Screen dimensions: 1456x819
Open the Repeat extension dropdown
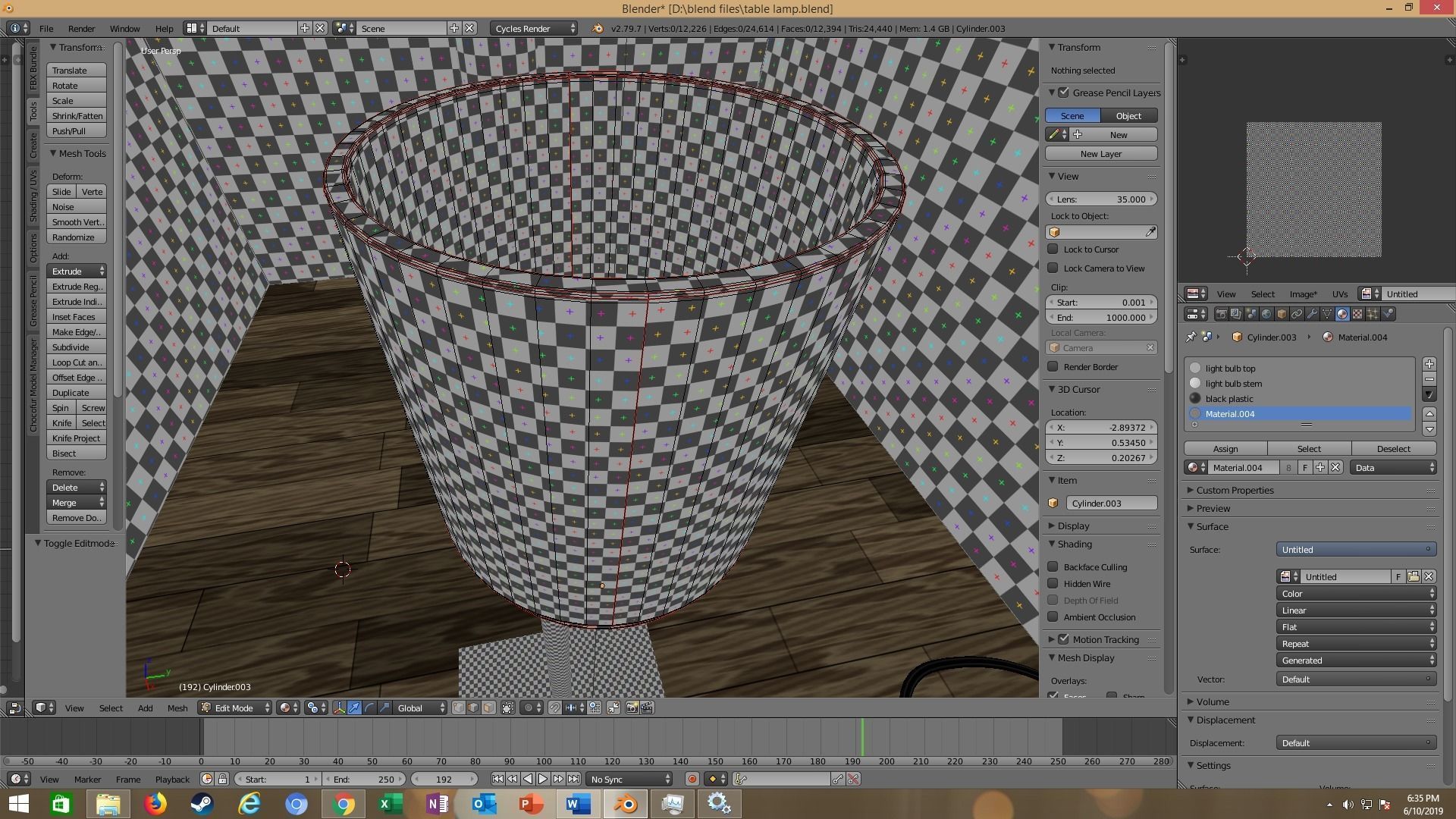(x=1356, y=643)
